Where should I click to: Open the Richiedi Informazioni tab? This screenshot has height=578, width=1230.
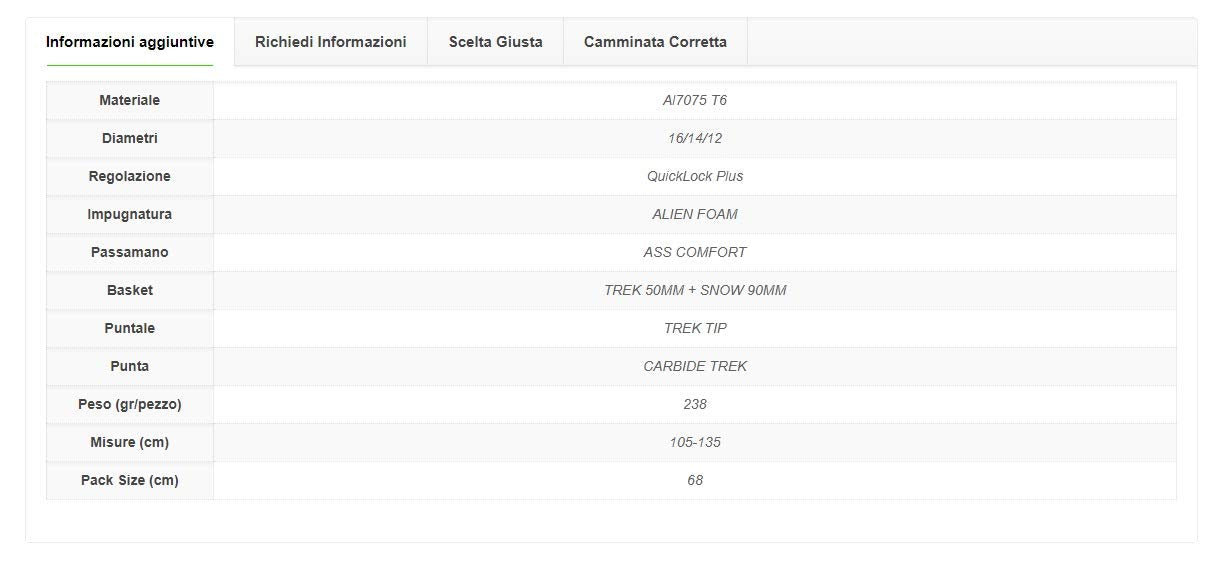click(x=330, y=42)
